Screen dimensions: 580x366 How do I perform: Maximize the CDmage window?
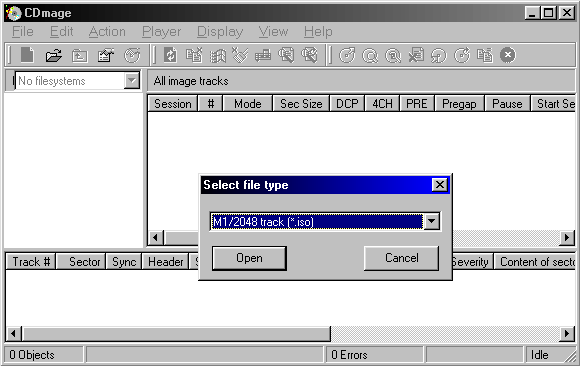coord(549,13)
